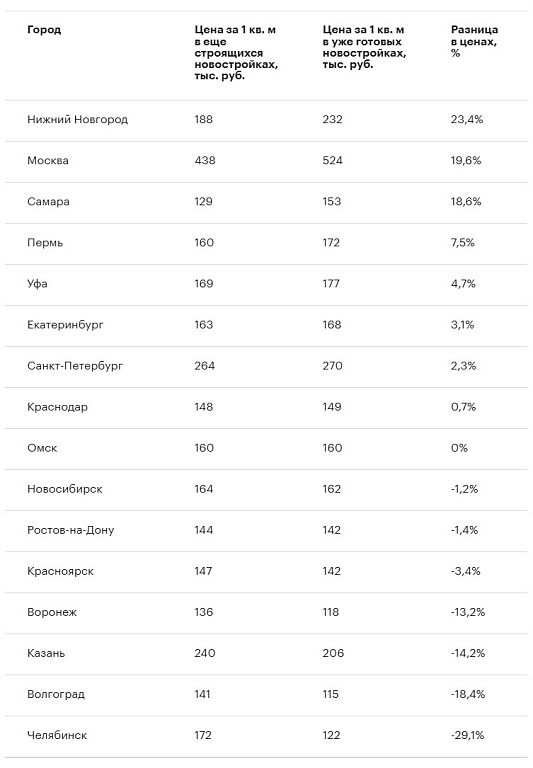Image resolution: width=533 pixels, height=768 pixels.
Task: Click Воронеж's -13,2% value
Action: (x=468, y=612)
